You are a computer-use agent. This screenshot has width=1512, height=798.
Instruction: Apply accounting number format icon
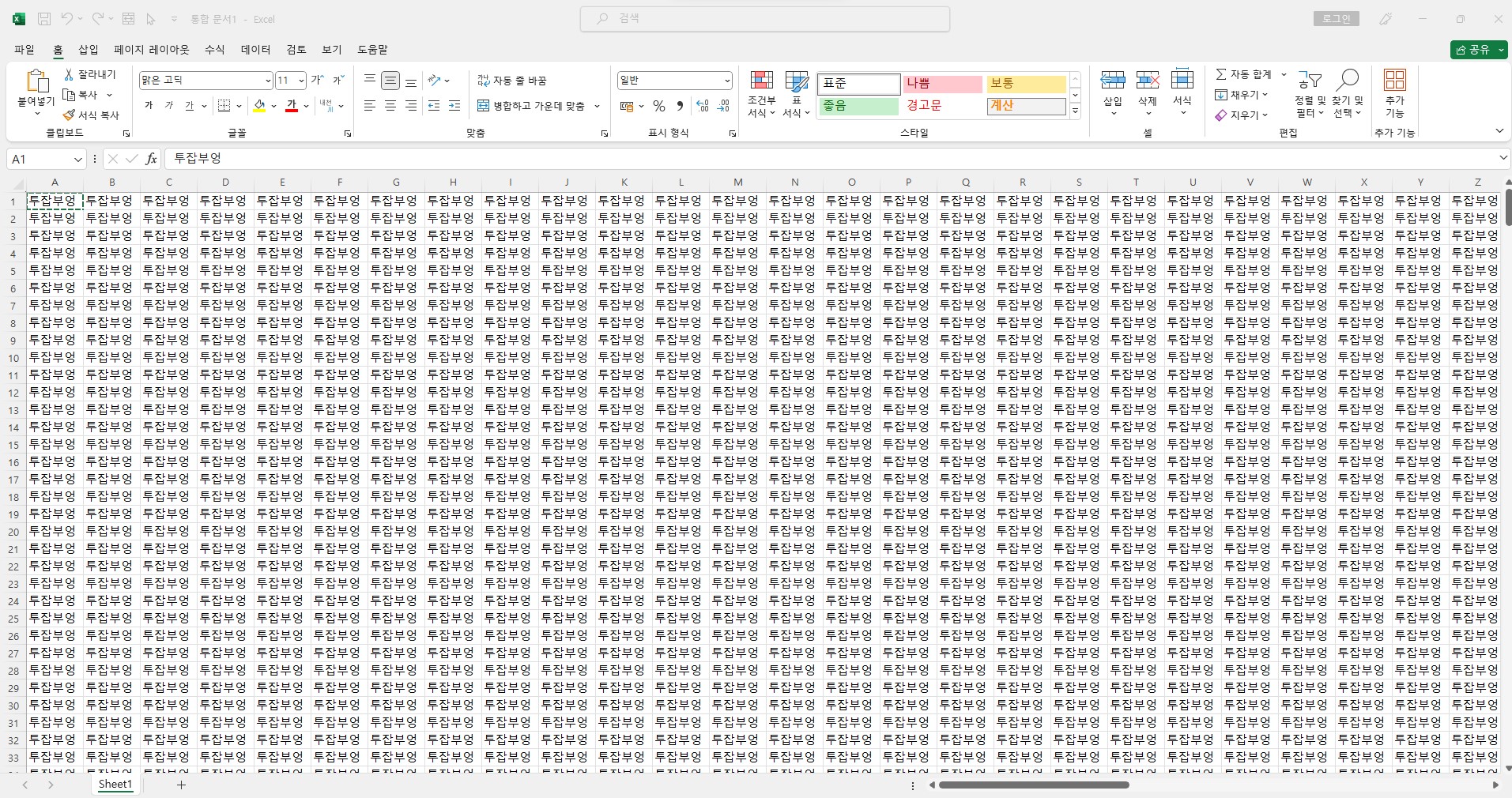pos(627,106)
